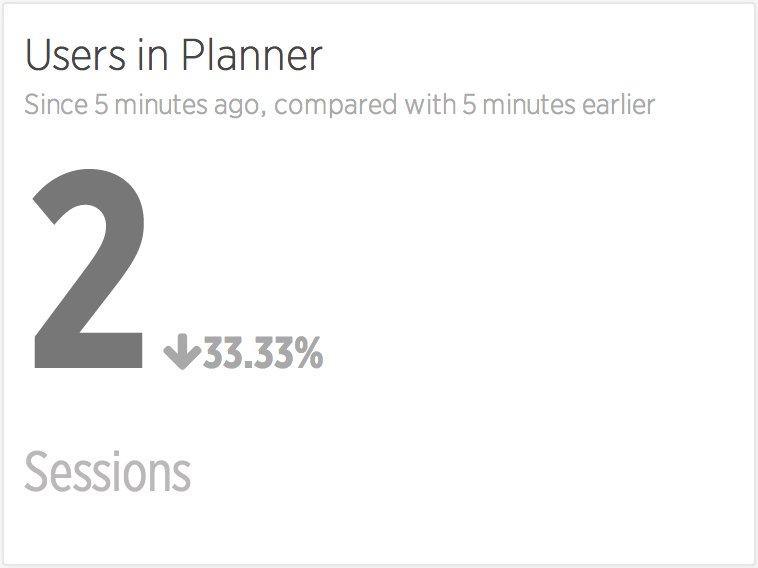Select the 33.33% change percentage
The image size is (758, 568).
(x=262, y=353)
